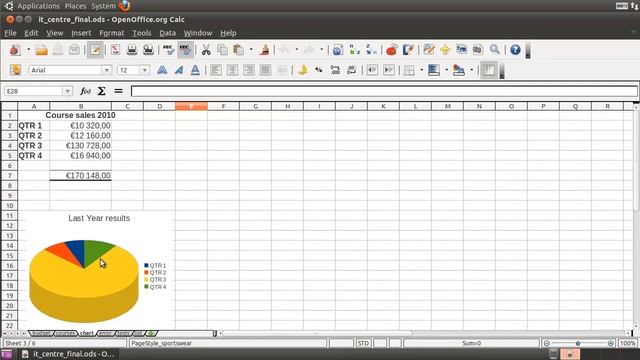Increase indent icon
The width and height of the screenshot is (640, 360).
click(389, 70)
